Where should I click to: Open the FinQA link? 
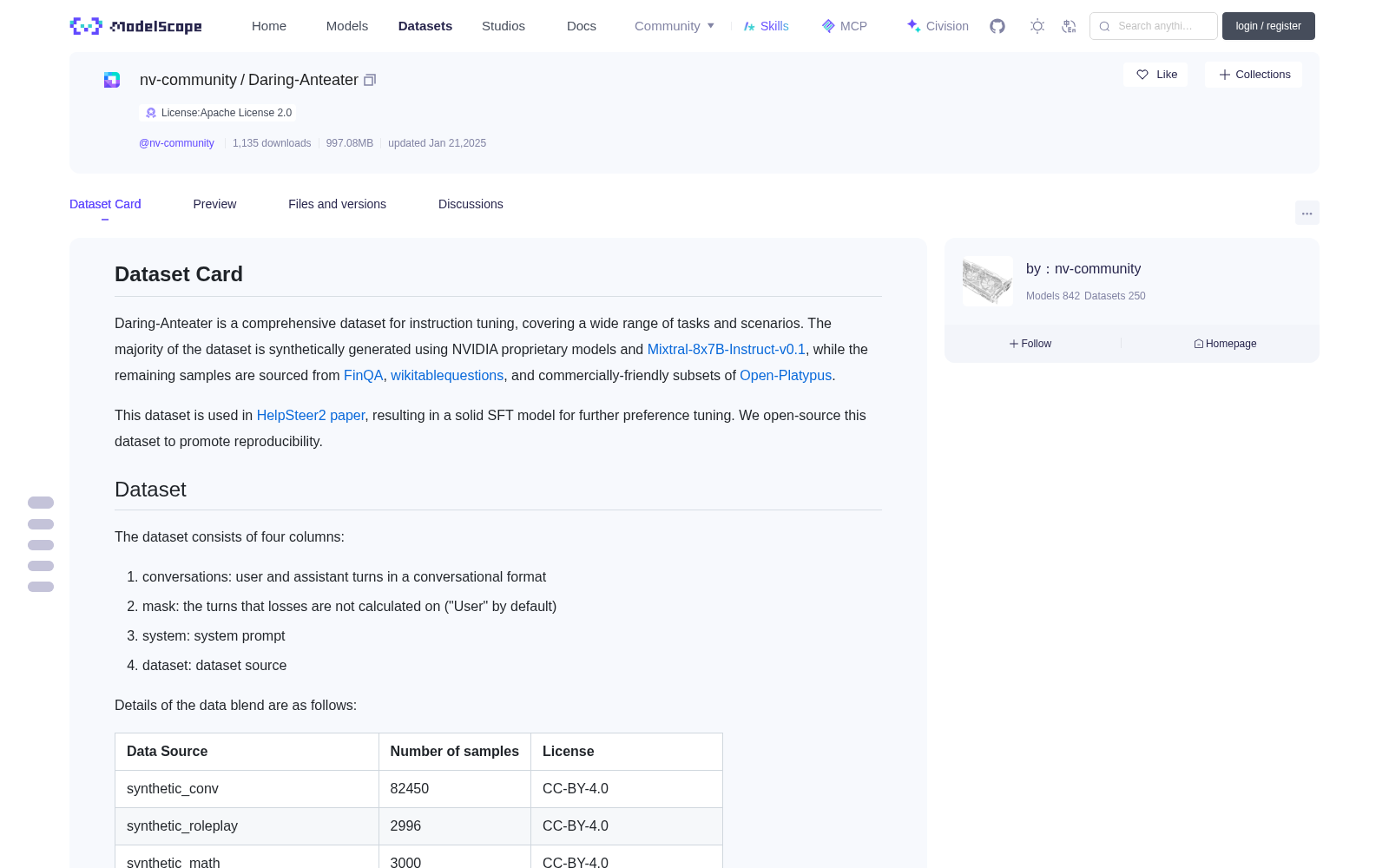[363, 375]
